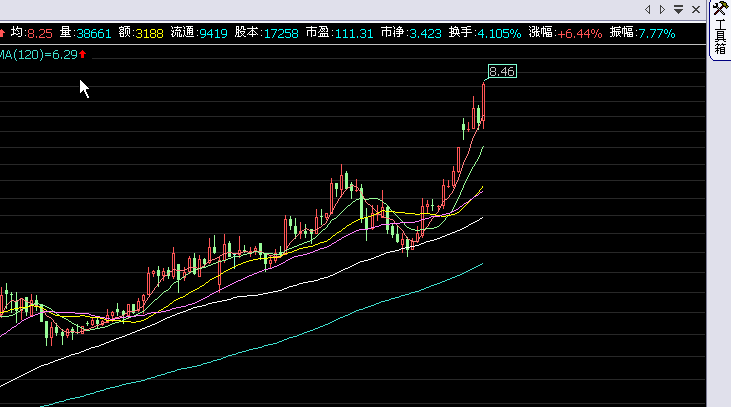731x407 pixels.
Task: Click the 8.46 price high label
Action: point(502,71)
